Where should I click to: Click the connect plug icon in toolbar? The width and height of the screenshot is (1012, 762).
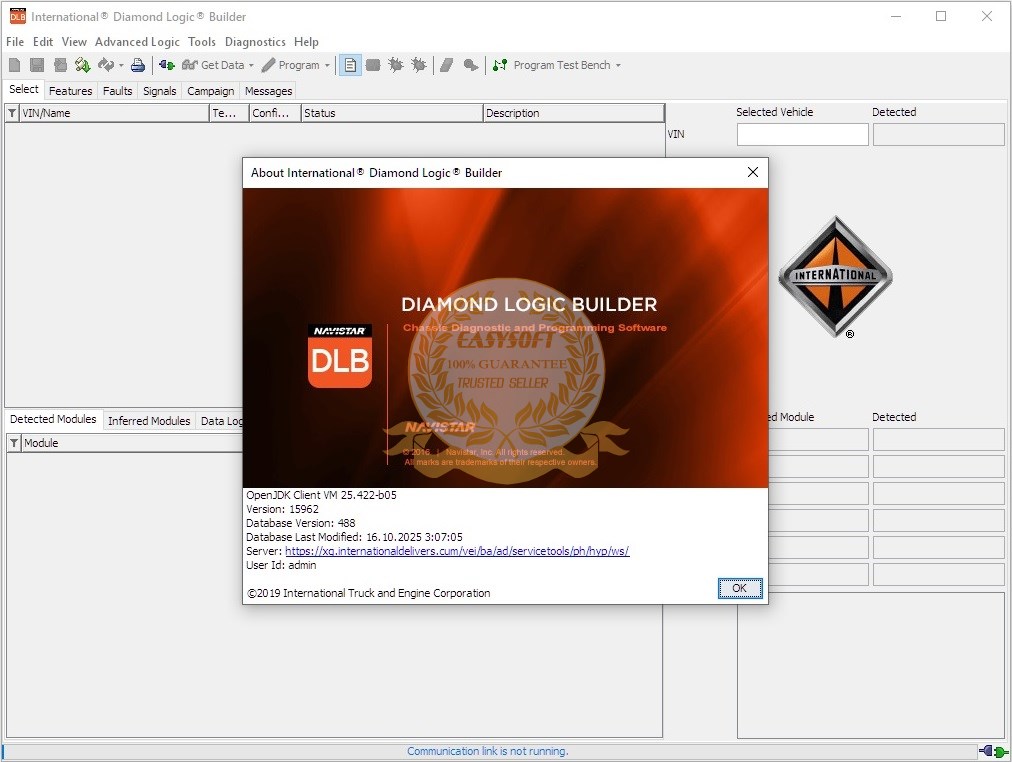coord(167,65)
